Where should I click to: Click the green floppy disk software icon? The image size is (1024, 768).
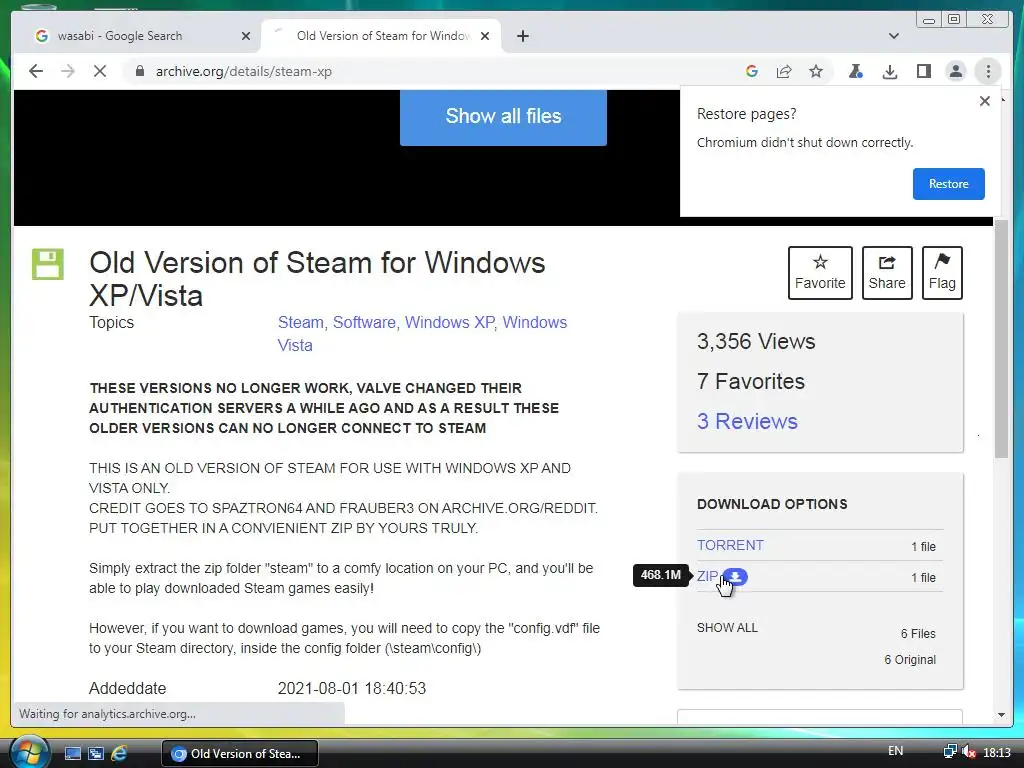tap(48, 264)
